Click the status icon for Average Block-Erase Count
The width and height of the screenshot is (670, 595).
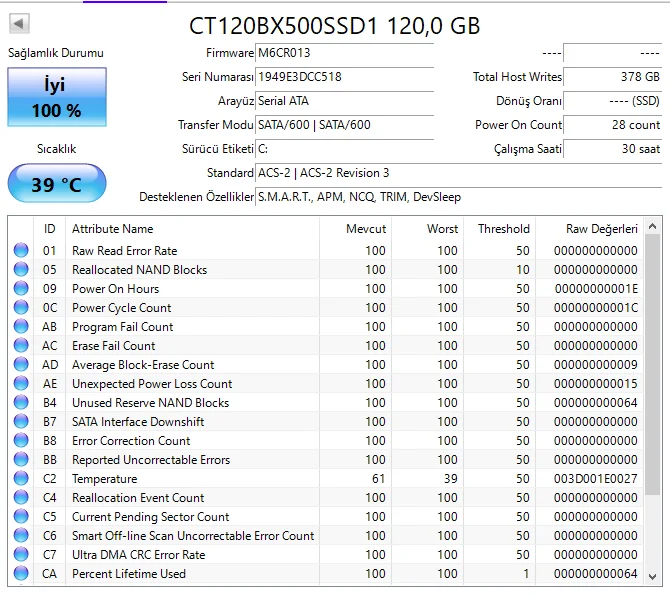21,365
